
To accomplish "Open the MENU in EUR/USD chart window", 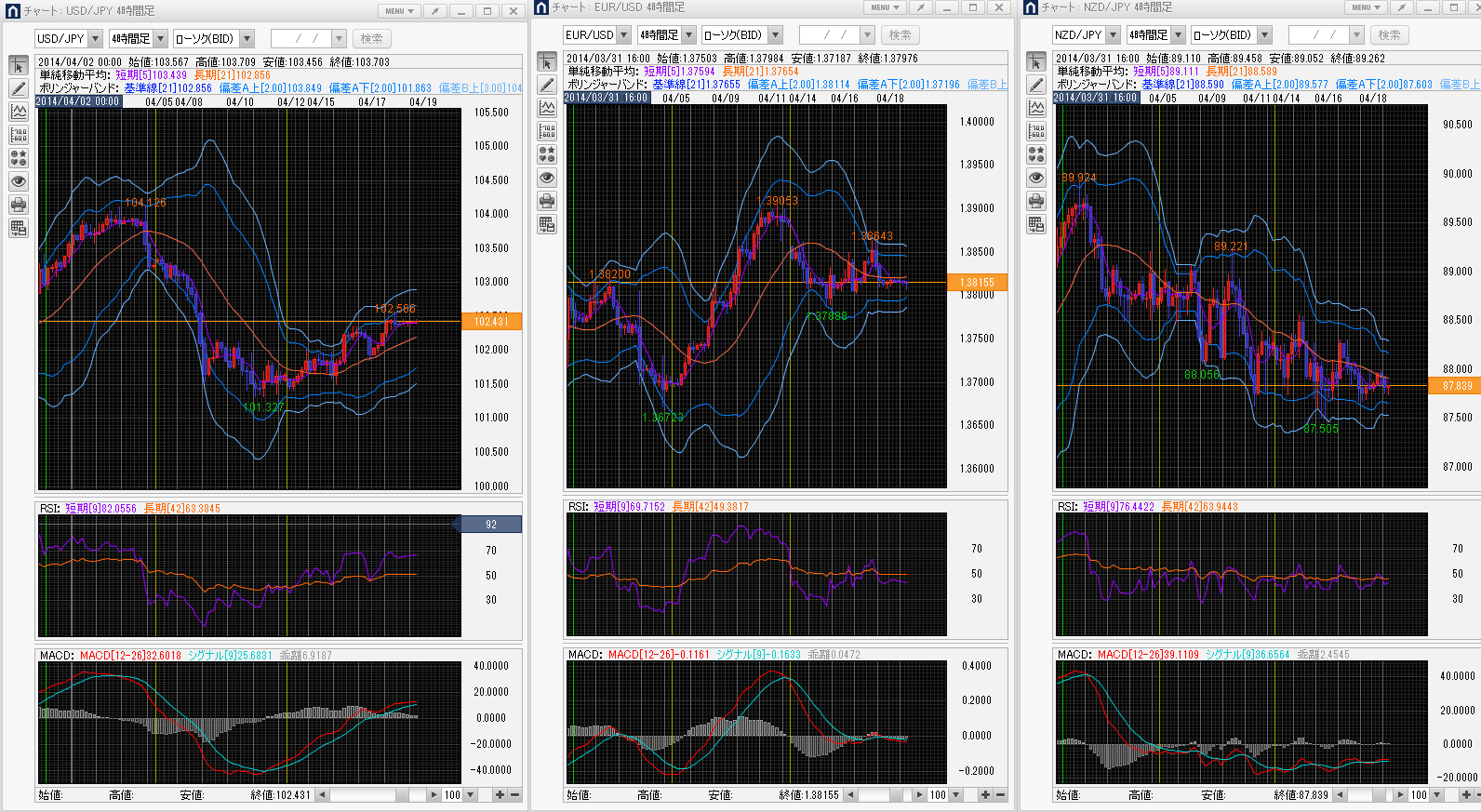I will click(x=885, y=7).
